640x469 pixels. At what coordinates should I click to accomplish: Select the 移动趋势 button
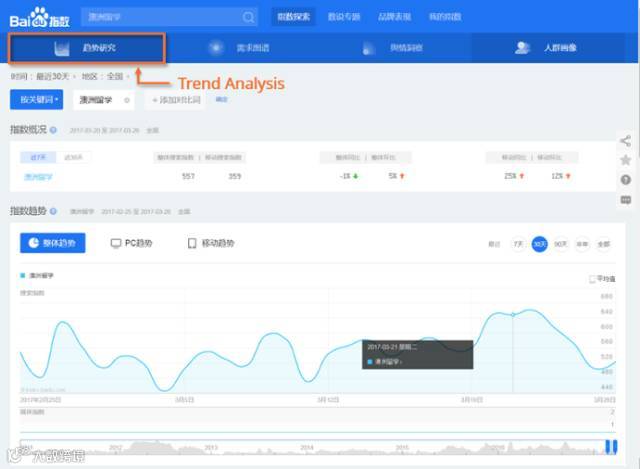211,243
